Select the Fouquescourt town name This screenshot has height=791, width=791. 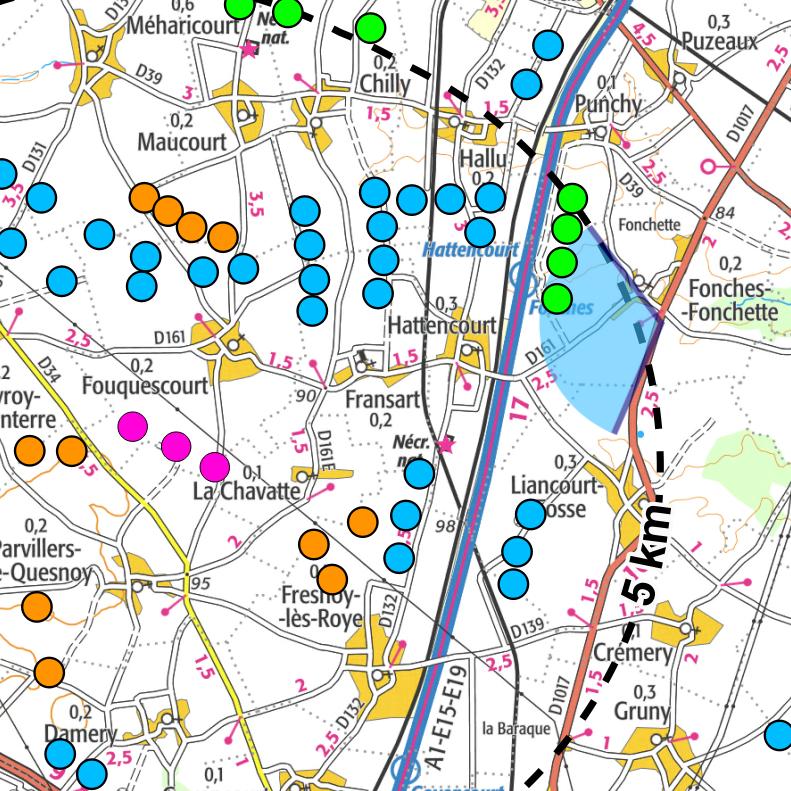[x=145, y=385]
